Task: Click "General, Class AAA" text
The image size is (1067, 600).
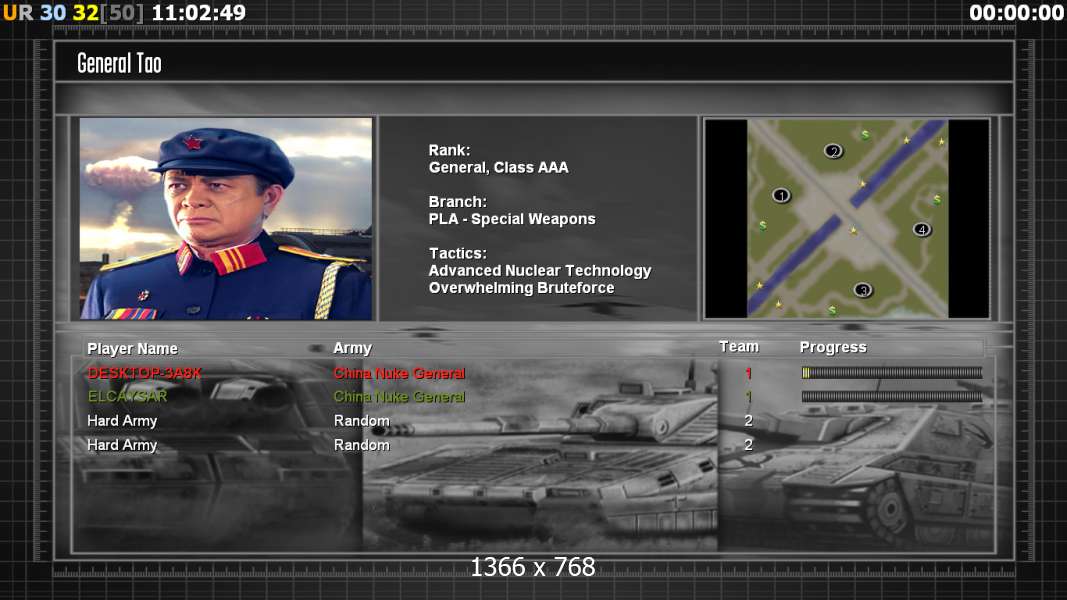Action: [x=498, y=167]
